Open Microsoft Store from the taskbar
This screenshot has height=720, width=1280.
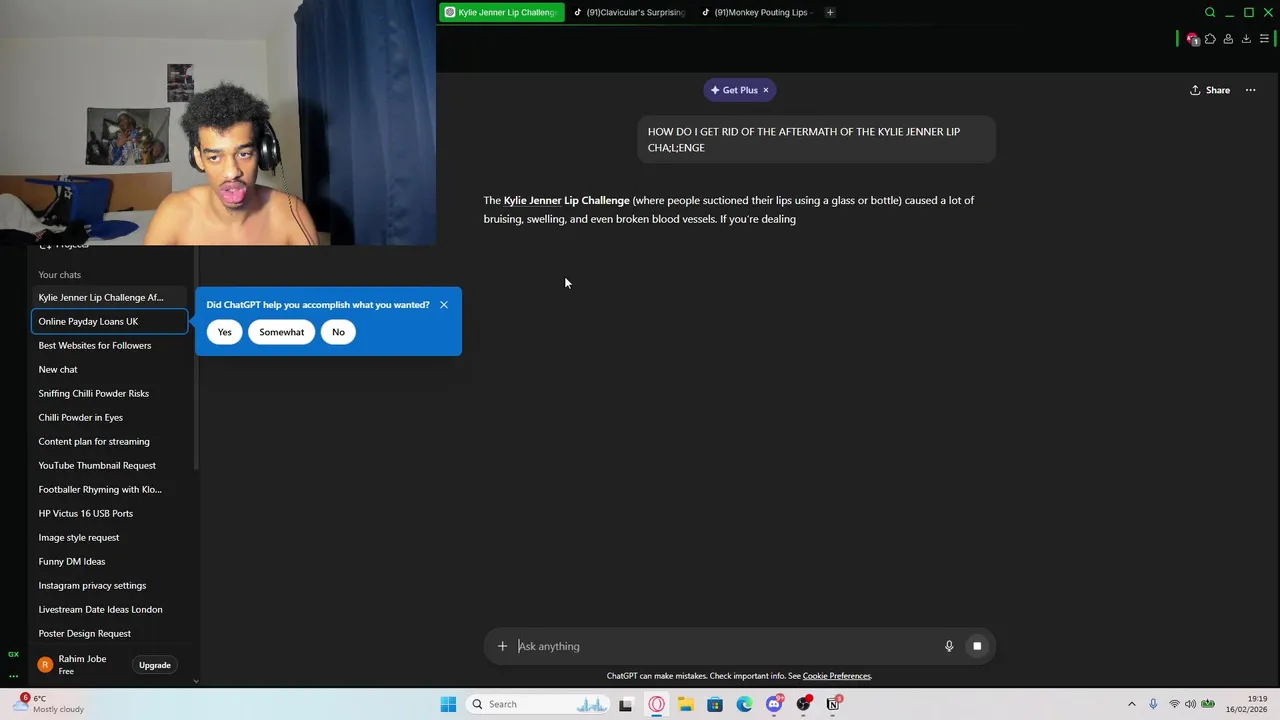click(x=715, y=704)
